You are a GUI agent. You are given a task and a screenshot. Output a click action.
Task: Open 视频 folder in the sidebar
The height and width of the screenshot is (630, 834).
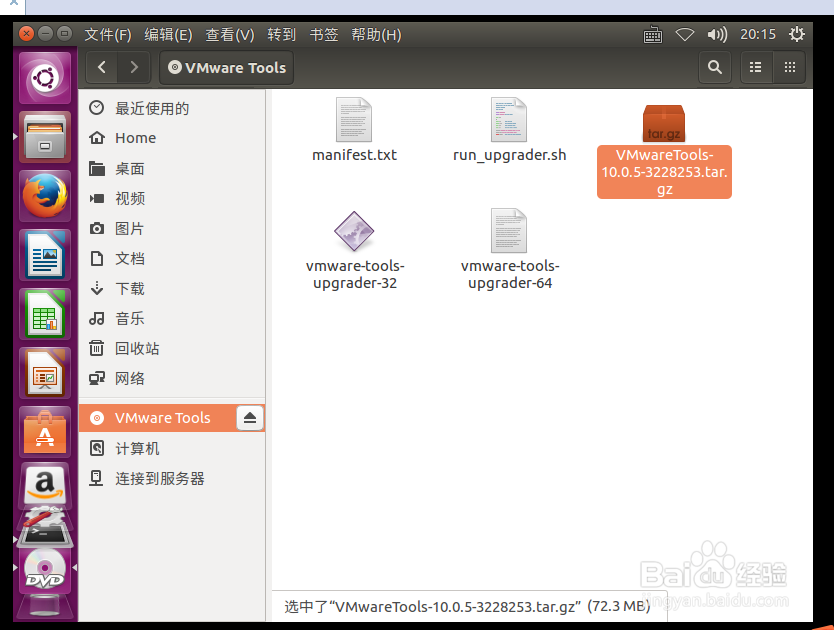click(172, 198)
